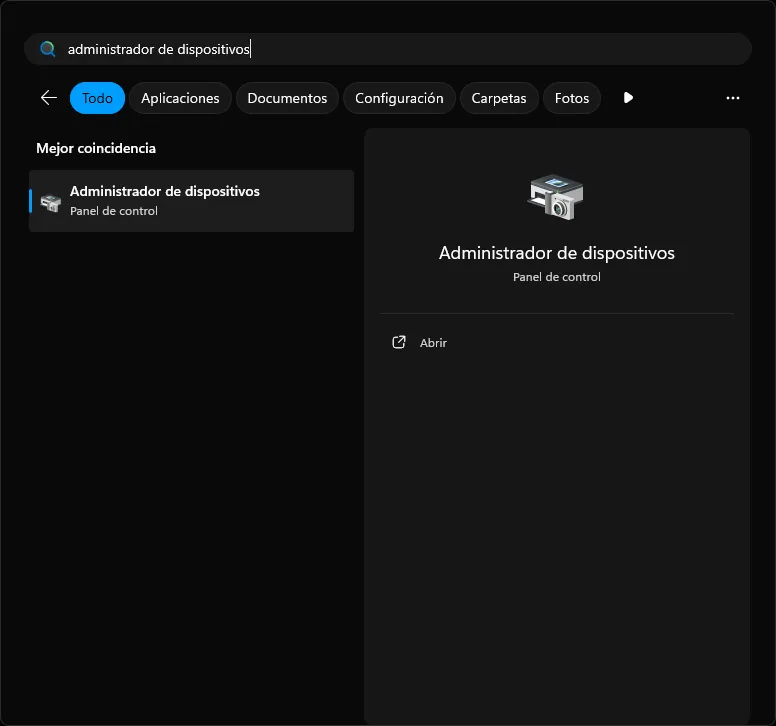Switch to the Documentos filter

coord(287,98)
